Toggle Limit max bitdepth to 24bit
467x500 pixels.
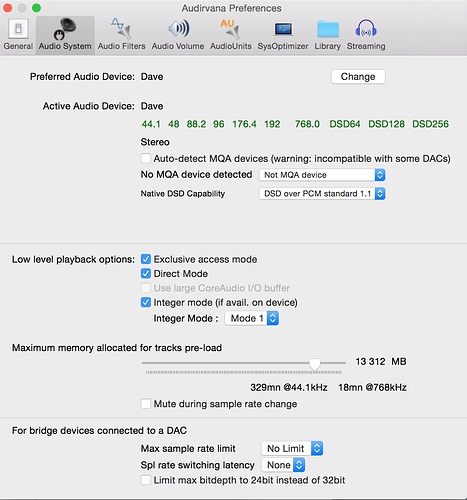(146, 480)
